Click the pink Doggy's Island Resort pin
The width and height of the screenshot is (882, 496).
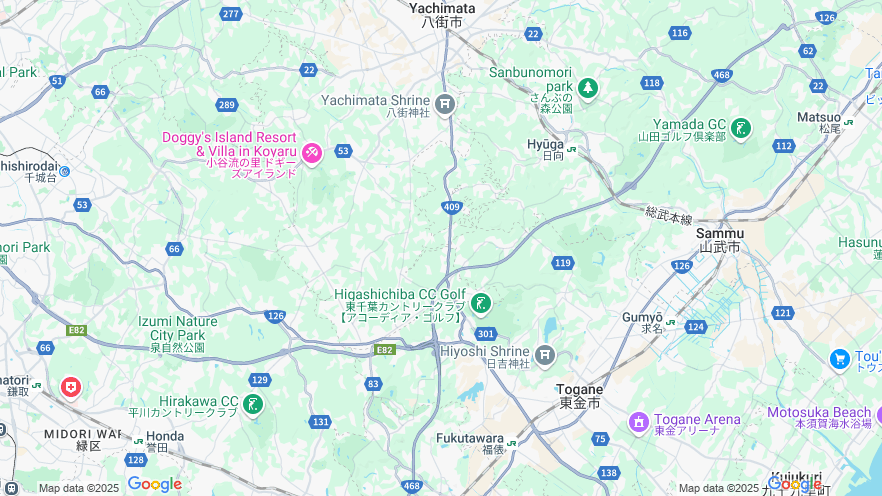point(312,153)
